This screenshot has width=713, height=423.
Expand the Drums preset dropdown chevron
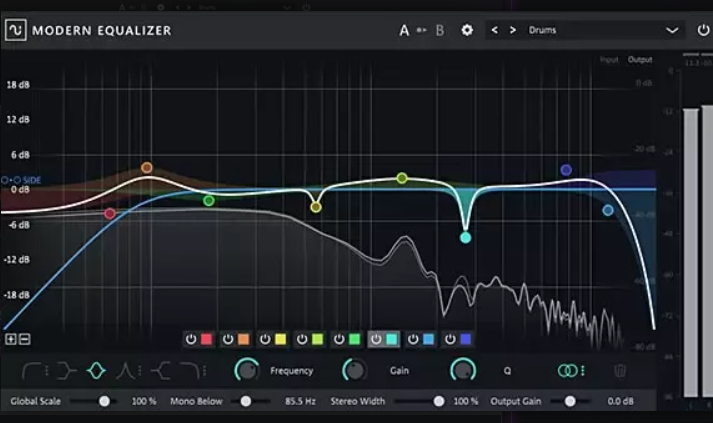[672, 30]
